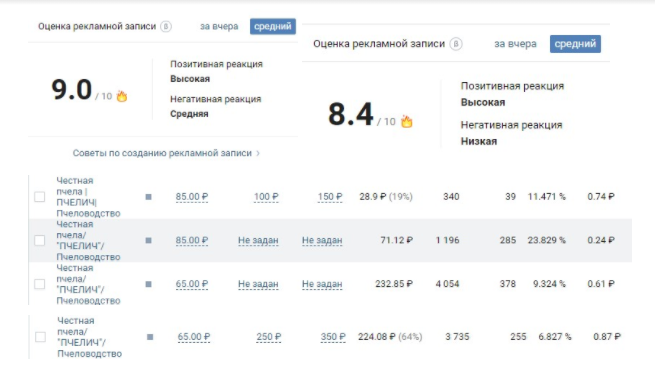Click the cost value 0.24 ₽
This screenshot has width=655, height=392.
pos(601,240)
